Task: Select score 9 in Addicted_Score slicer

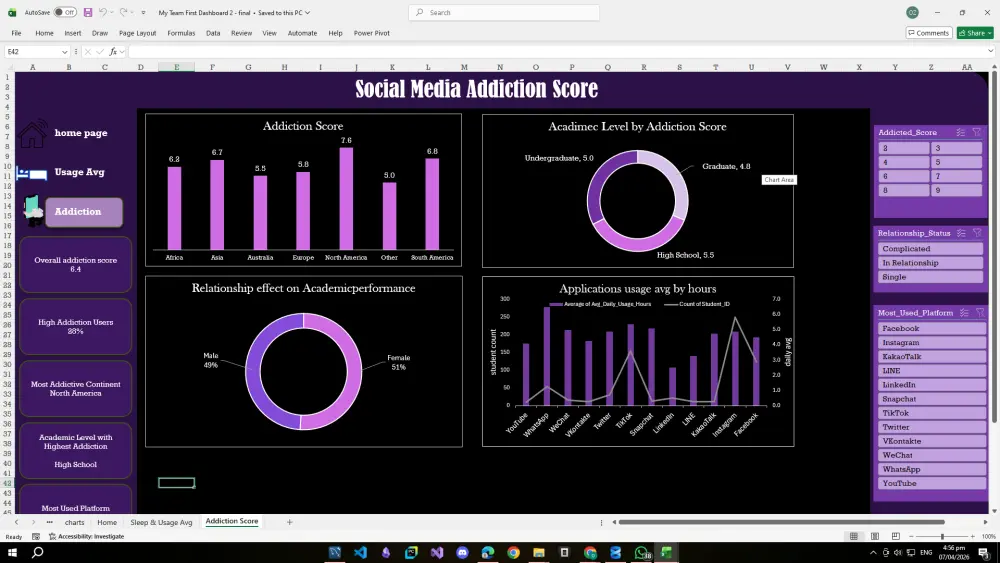Action: (956, 190)
